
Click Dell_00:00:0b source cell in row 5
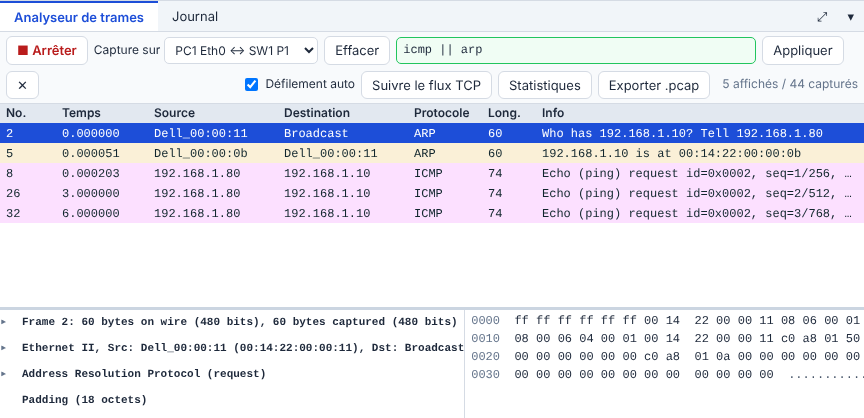pos(201,153)
